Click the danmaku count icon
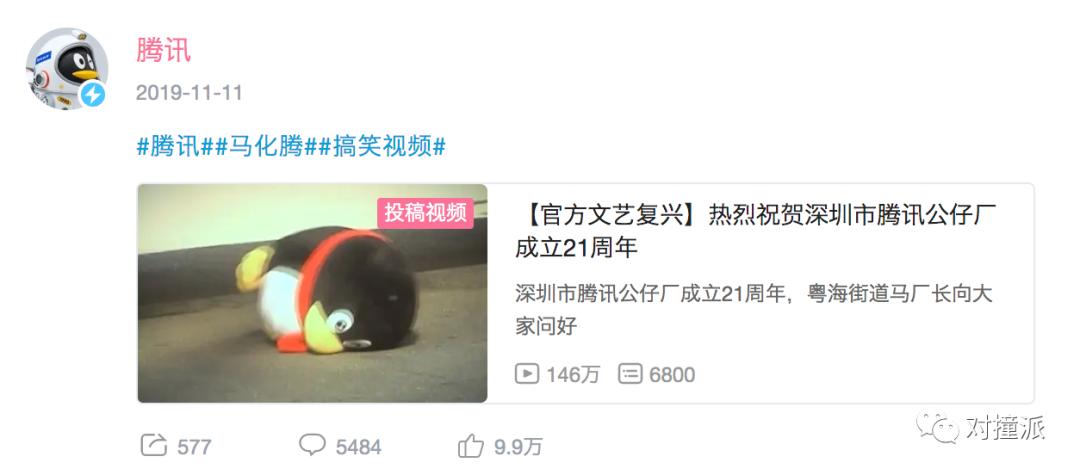 pos(630,374)
